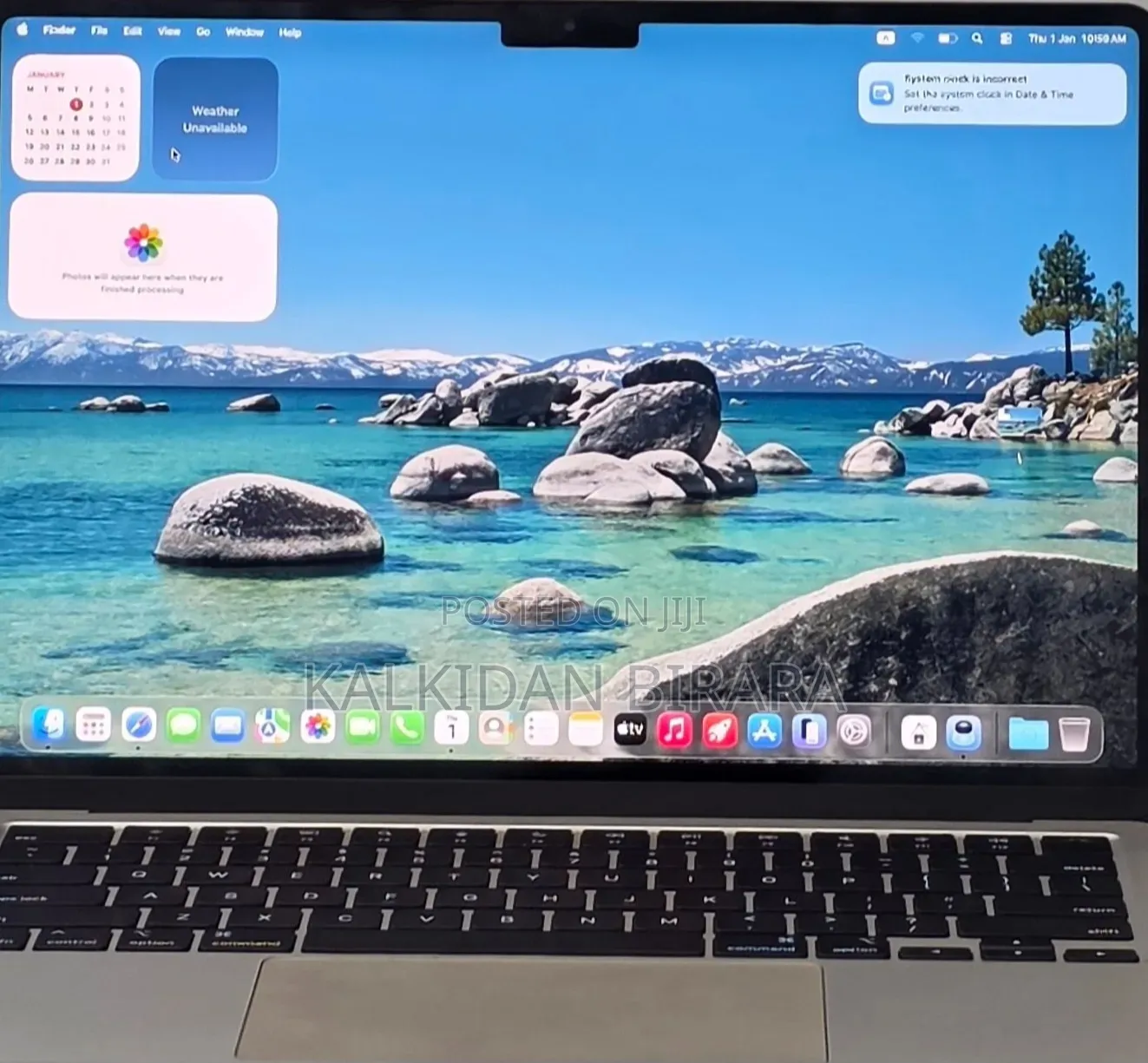
Task: Open the View menu
Action: tap(168, 31)
